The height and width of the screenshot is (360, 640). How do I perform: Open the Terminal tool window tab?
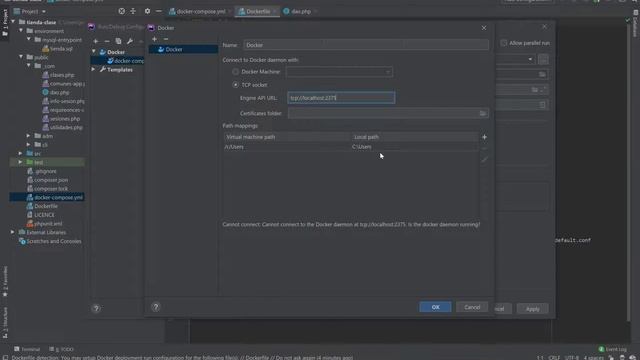coord(27,349)
